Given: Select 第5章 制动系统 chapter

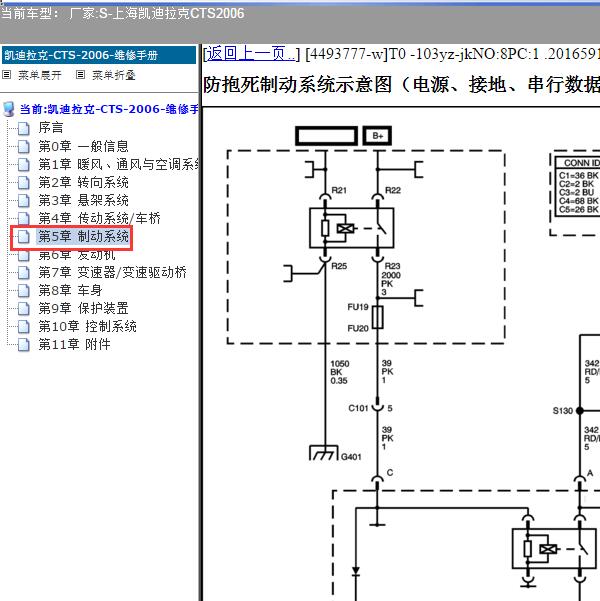Looking at the screenshot, I should click(x=84, y=236).
